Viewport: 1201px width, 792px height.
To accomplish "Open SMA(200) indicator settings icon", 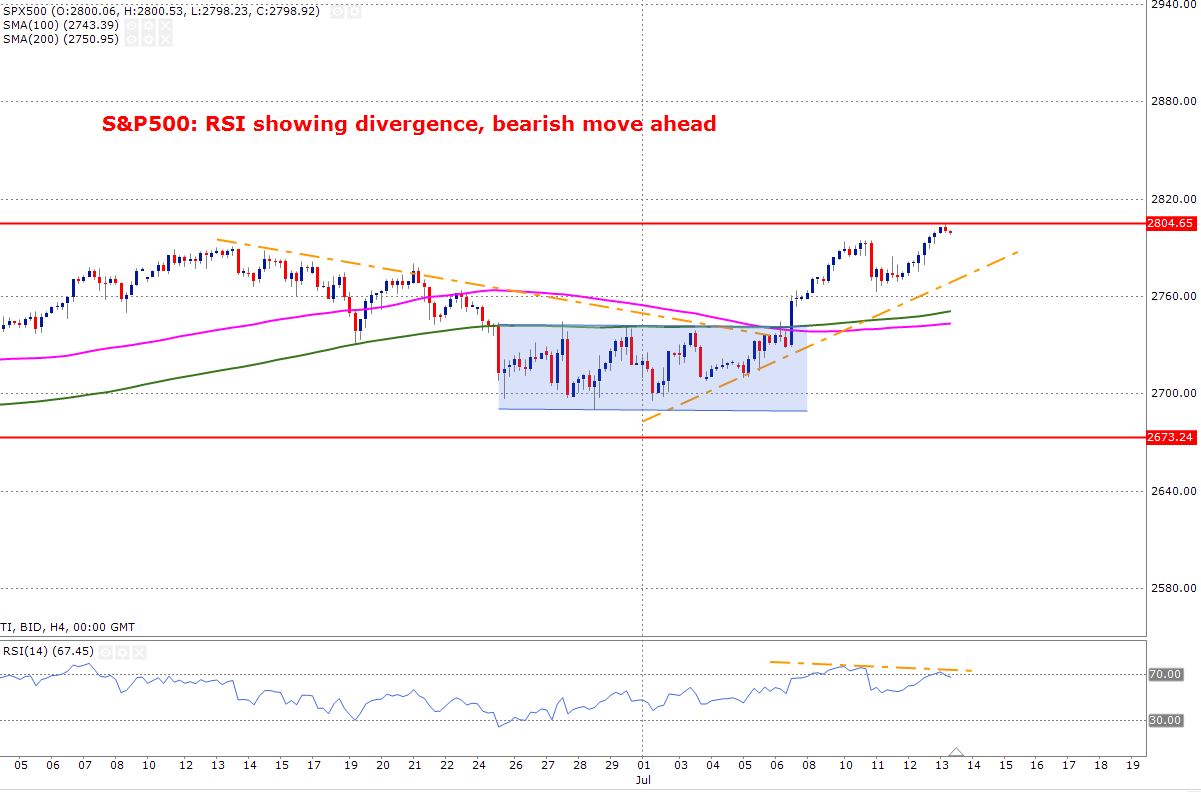I will click(x=149, y=40).
